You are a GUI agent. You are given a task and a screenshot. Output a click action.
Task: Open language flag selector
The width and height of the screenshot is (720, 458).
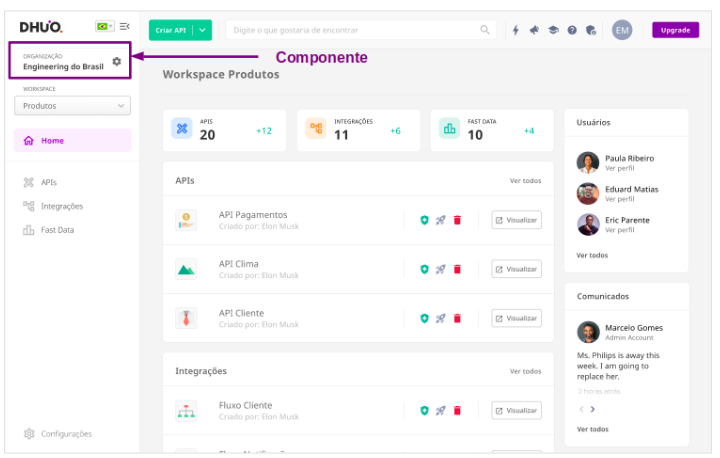point(105,27)
